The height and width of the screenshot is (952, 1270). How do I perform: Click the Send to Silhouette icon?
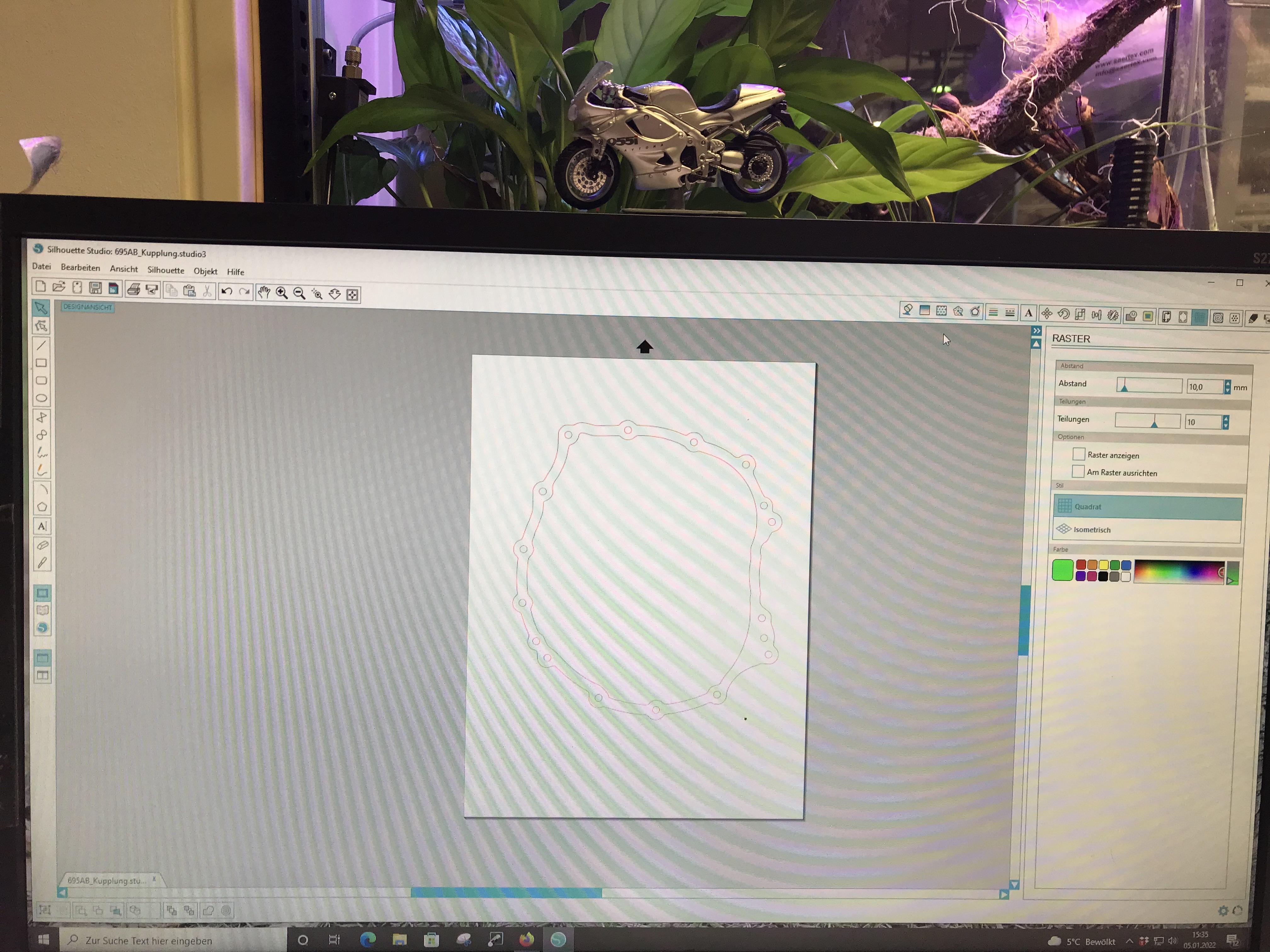(x=152, y=290)
